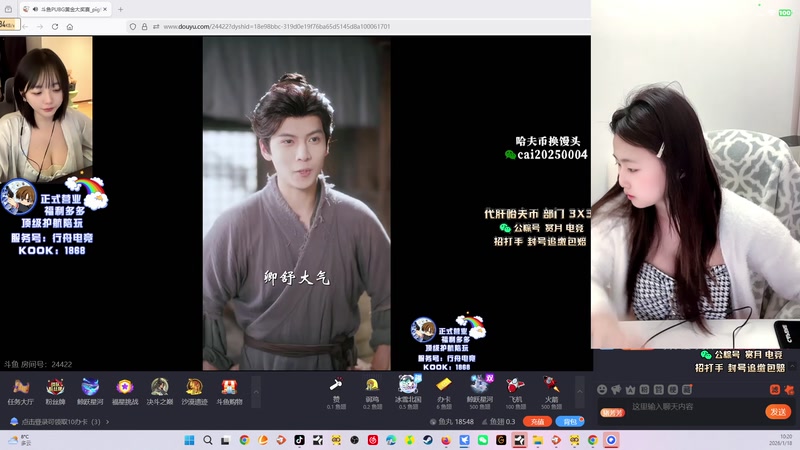
Task: Click the 鱼翅 balance link
Action: point(498,421)
